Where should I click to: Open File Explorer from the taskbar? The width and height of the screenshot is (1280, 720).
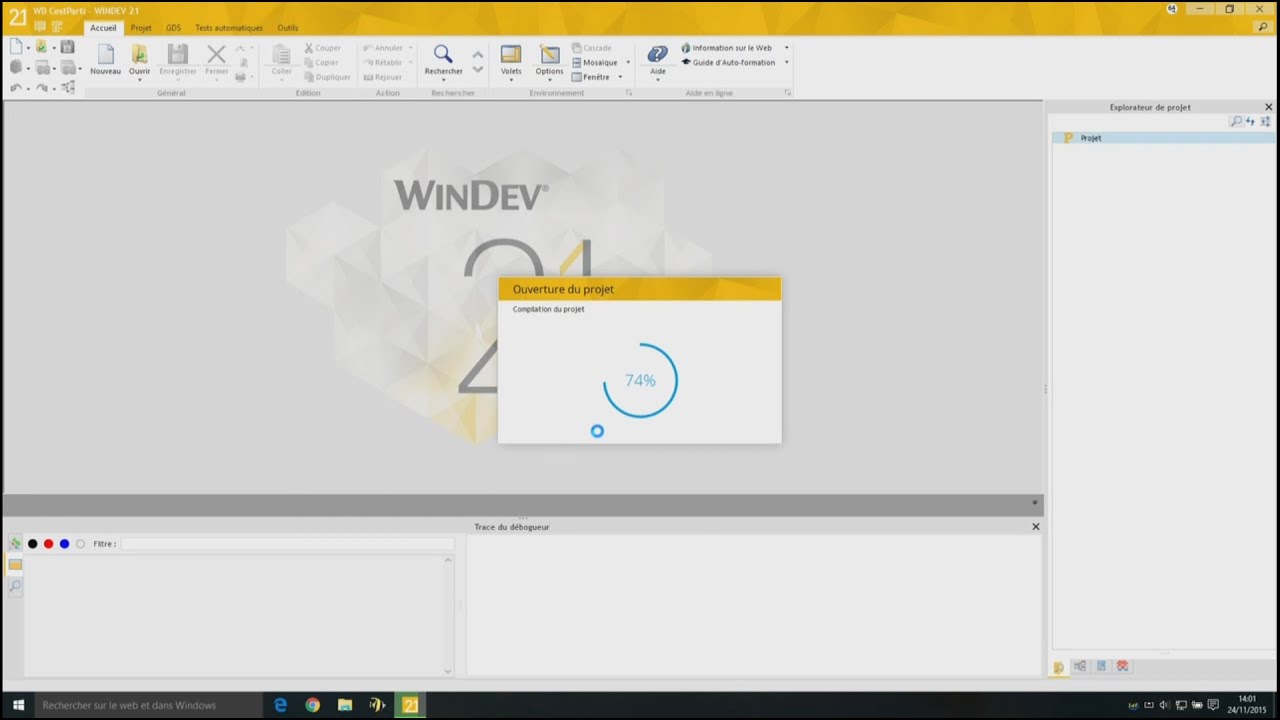[345, 705]
